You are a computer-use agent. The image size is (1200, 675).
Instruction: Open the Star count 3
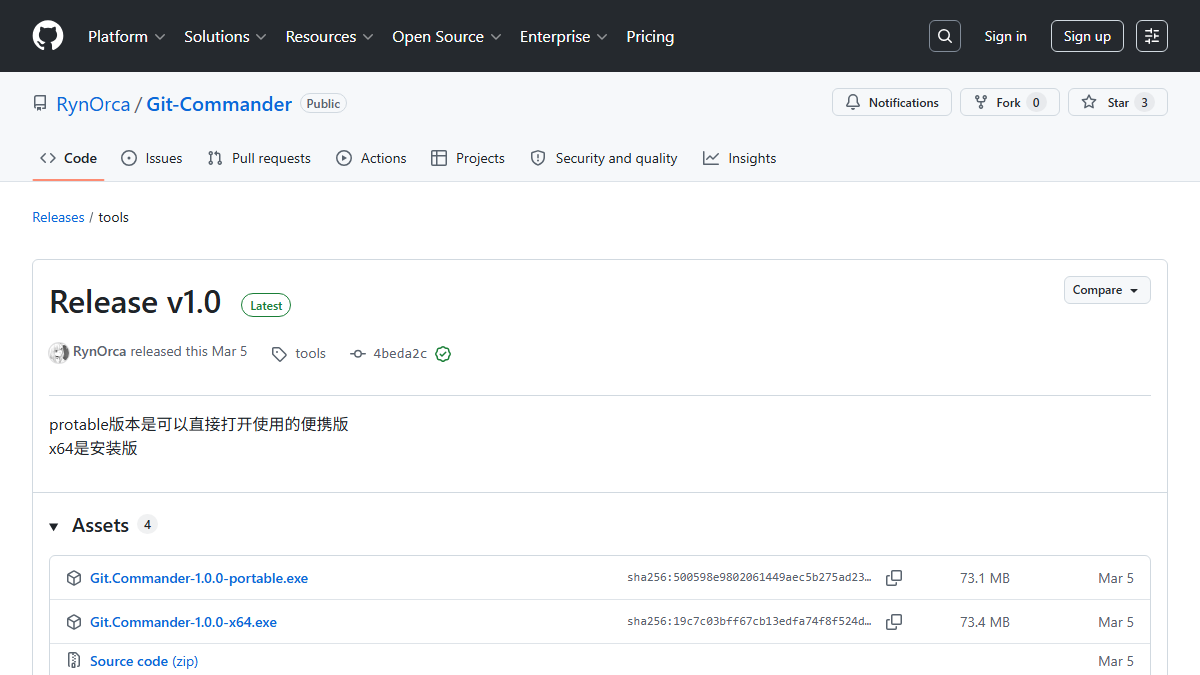(1145, 103)
